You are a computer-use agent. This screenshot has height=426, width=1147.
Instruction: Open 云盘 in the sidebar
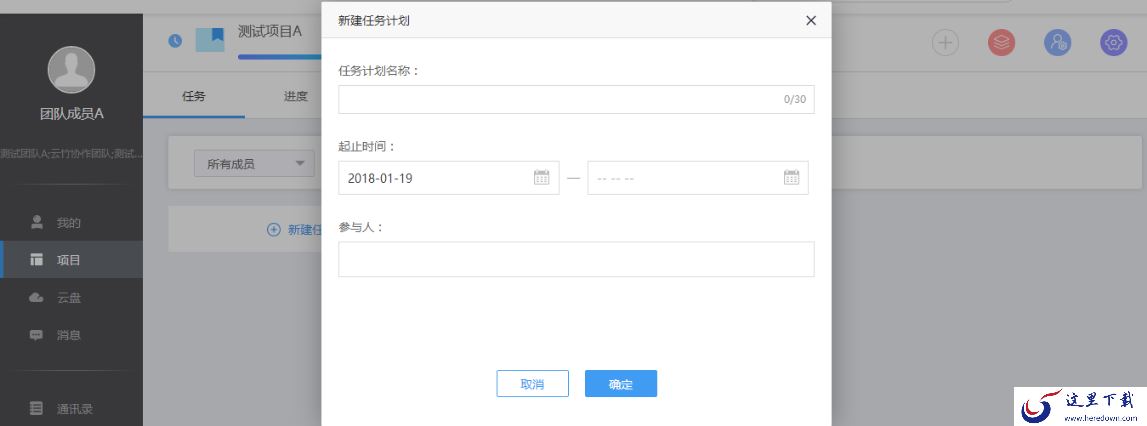point(71,297)
